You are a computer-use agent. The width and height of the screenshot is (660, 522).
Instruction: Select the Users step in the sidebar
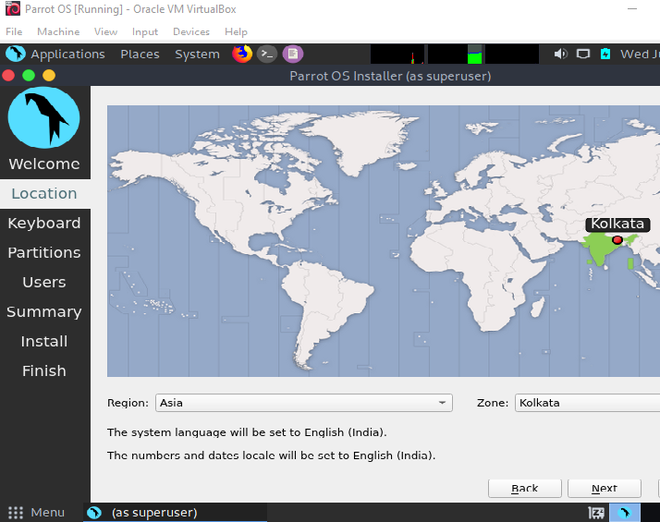pos(44,282)
